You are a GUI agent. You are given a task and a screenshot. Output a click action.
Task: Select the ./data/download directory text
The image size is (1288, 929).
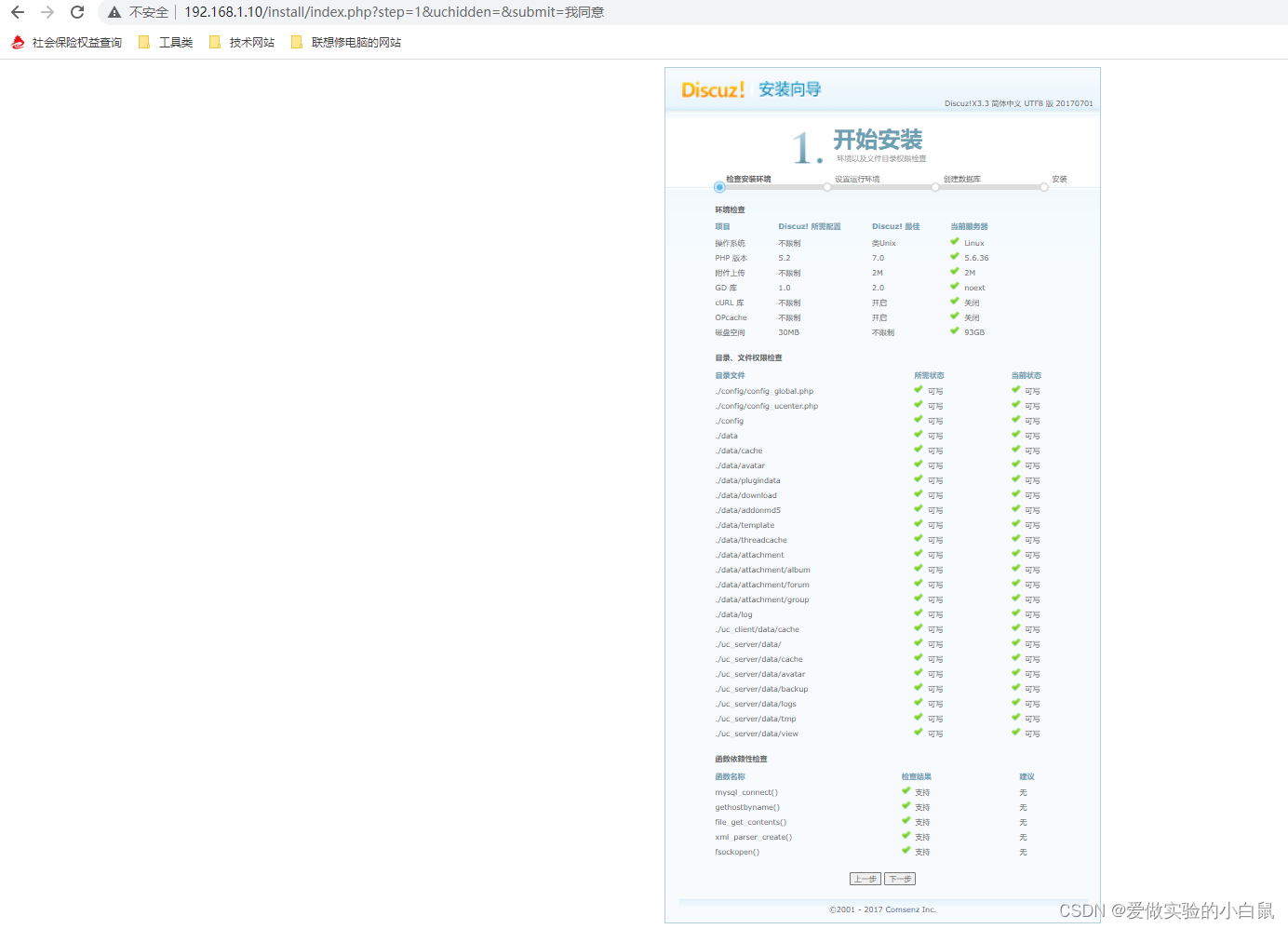pos(745,495)
